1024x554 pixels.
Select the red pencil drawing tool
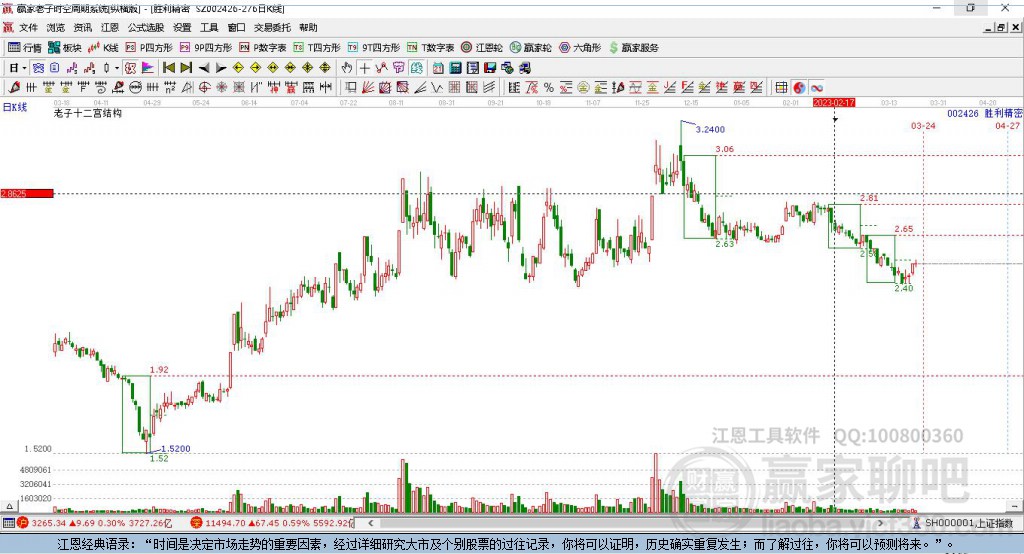tap(14, 88)
